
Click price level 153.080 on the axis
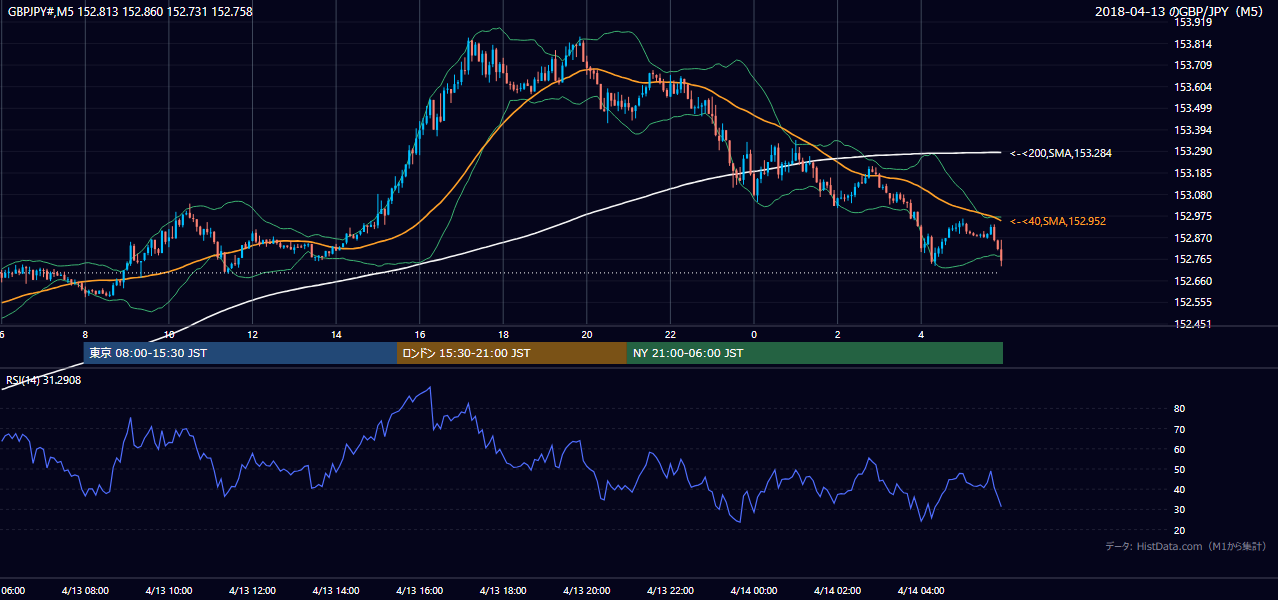1193,195
